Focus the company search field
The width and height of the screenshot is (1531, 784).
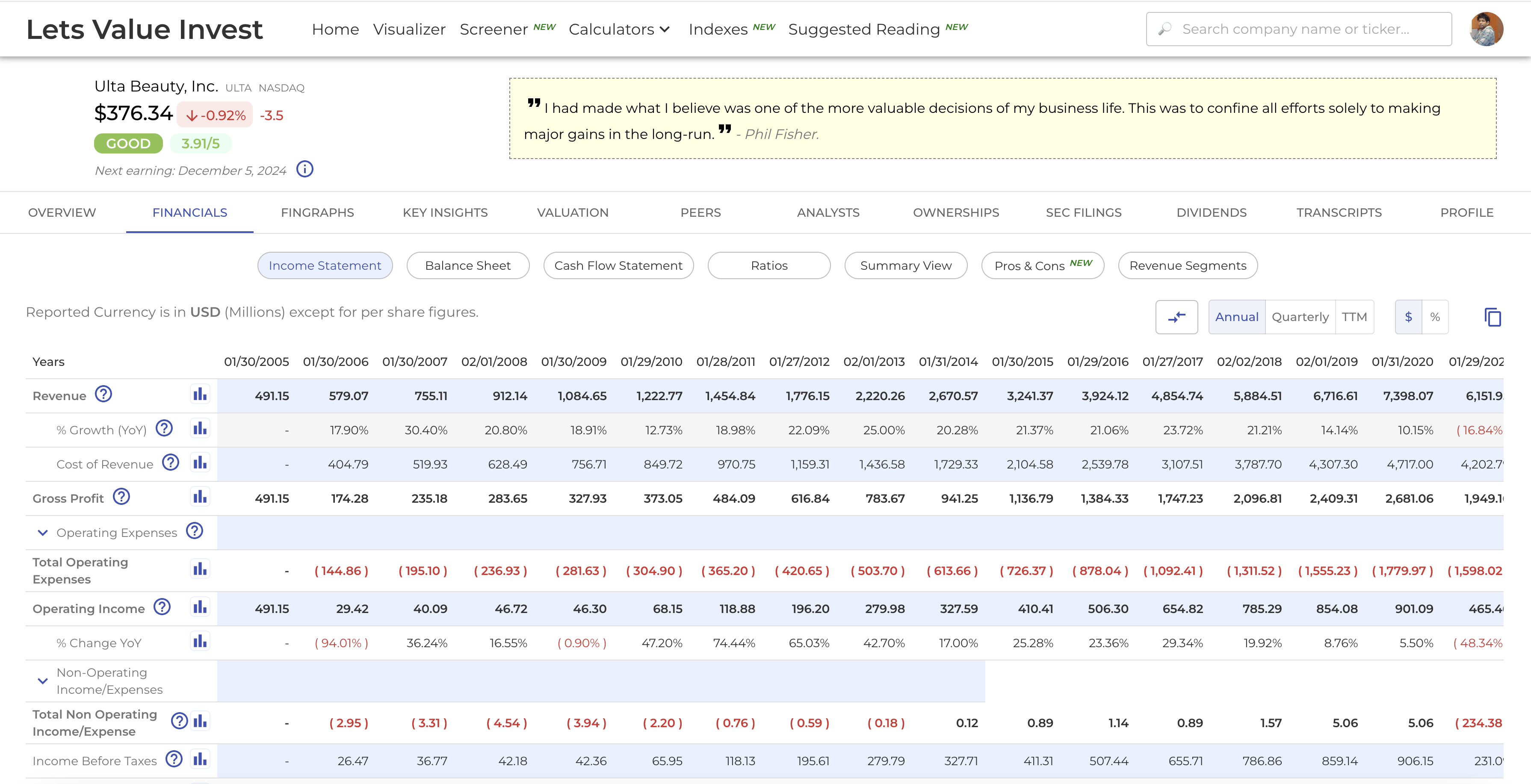(x=1299, y=29)
